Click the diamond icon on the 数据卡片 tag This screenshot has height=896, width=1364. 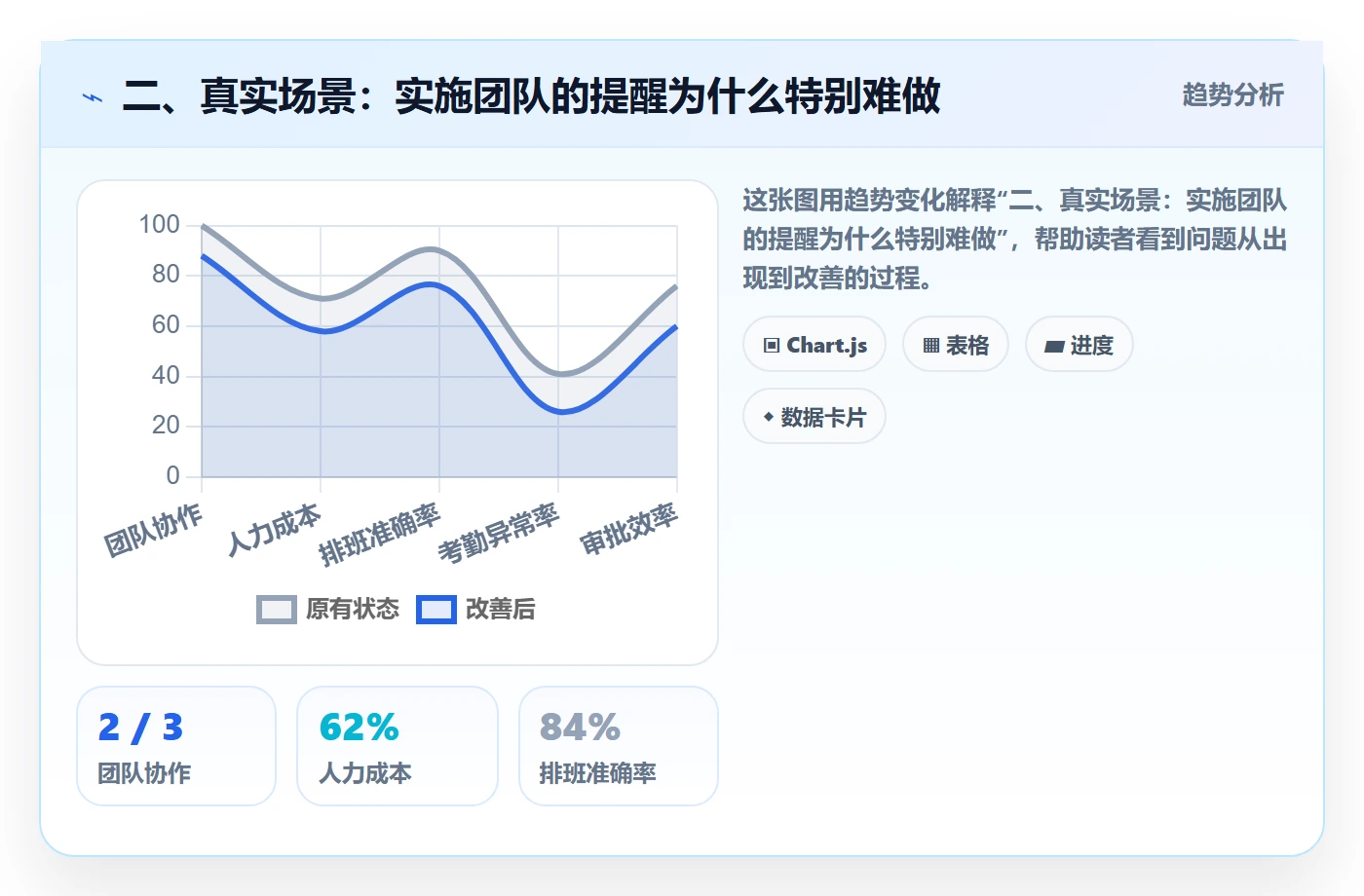[x=769, y=417]
